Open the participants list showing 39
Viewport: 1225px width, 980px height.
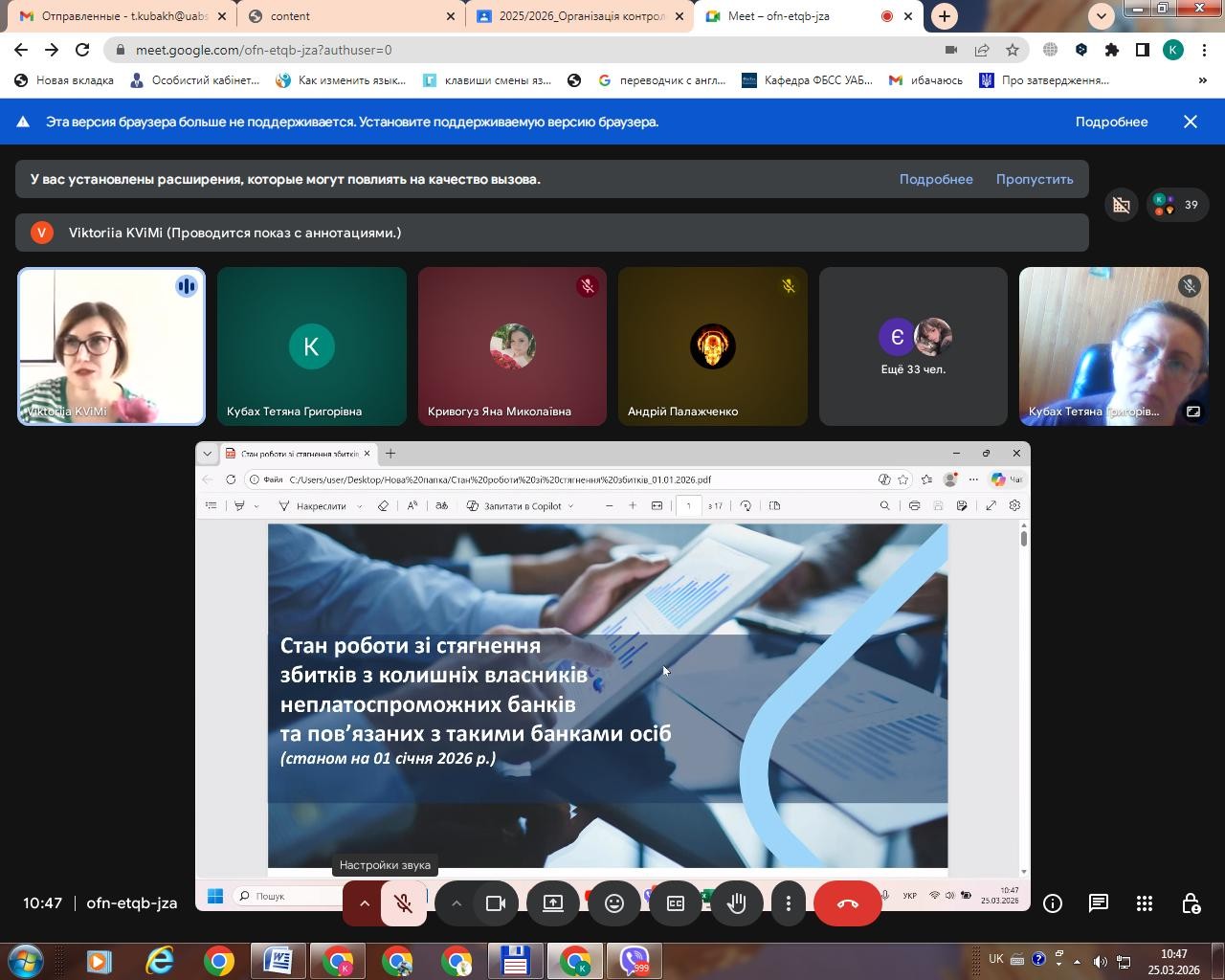coord(1178,205)
